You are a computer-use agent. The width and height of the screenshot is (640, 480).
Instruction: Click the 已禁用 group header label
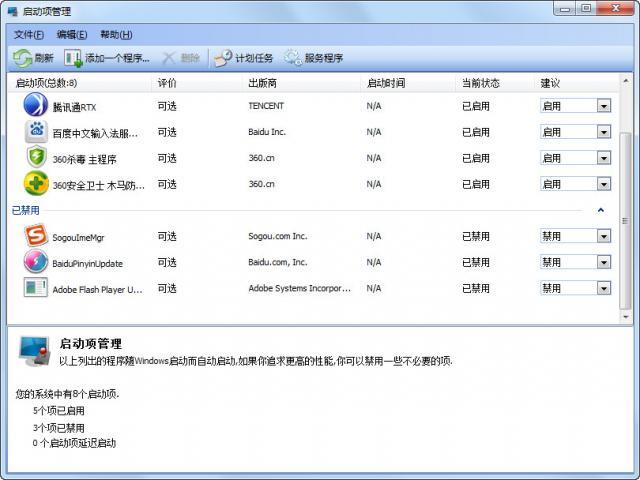coord(26,210)
